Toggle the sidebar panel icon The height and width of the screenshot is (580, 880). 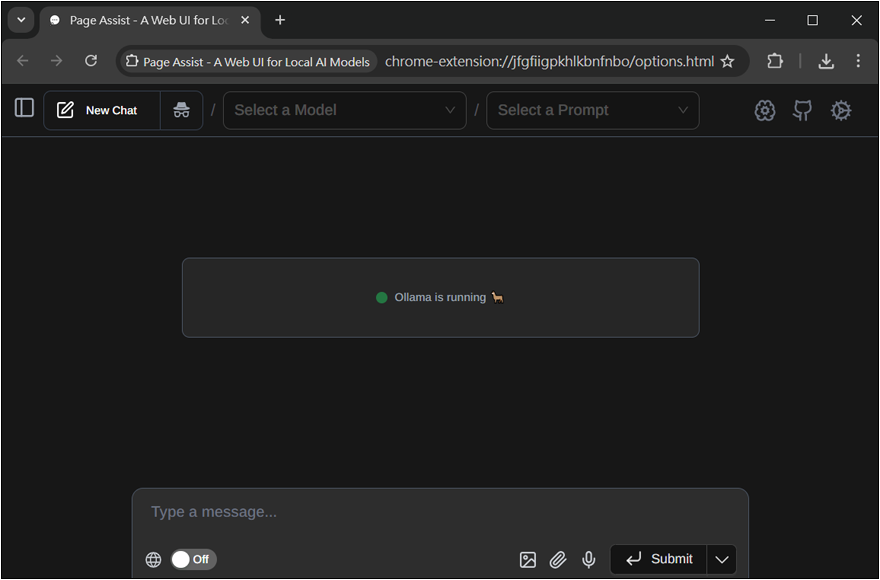click(x=24, y=108)
